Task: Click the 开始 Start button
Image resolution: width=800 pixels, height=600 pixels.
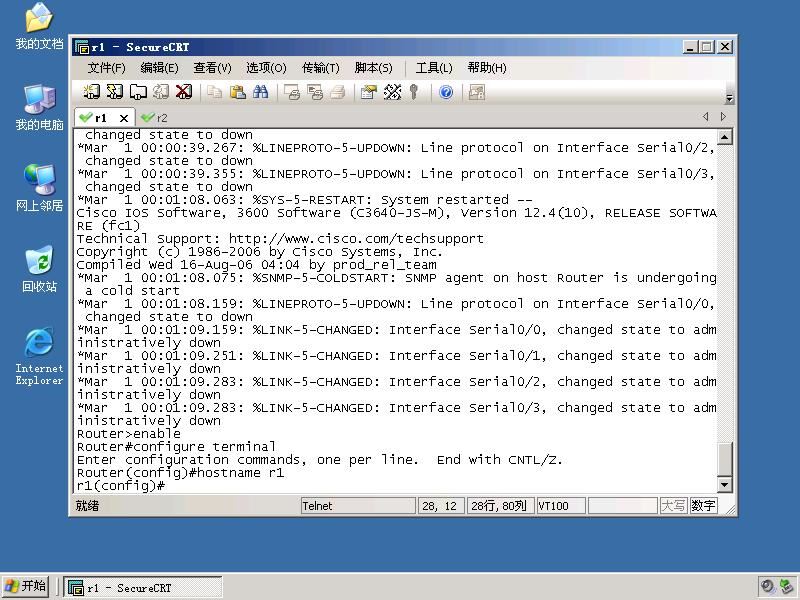Action: click(25, 587)
